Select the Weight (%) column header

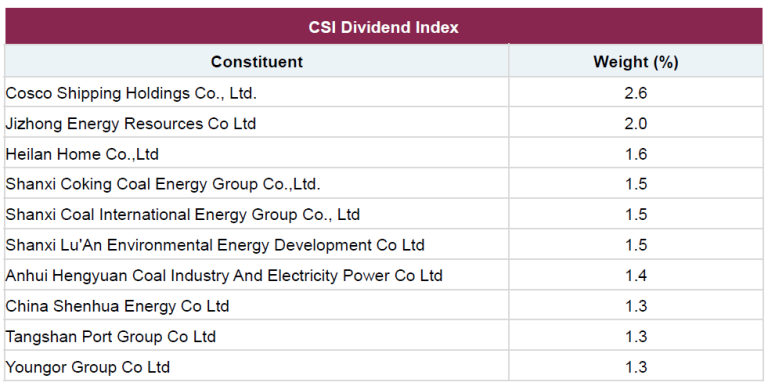point(636,61)
